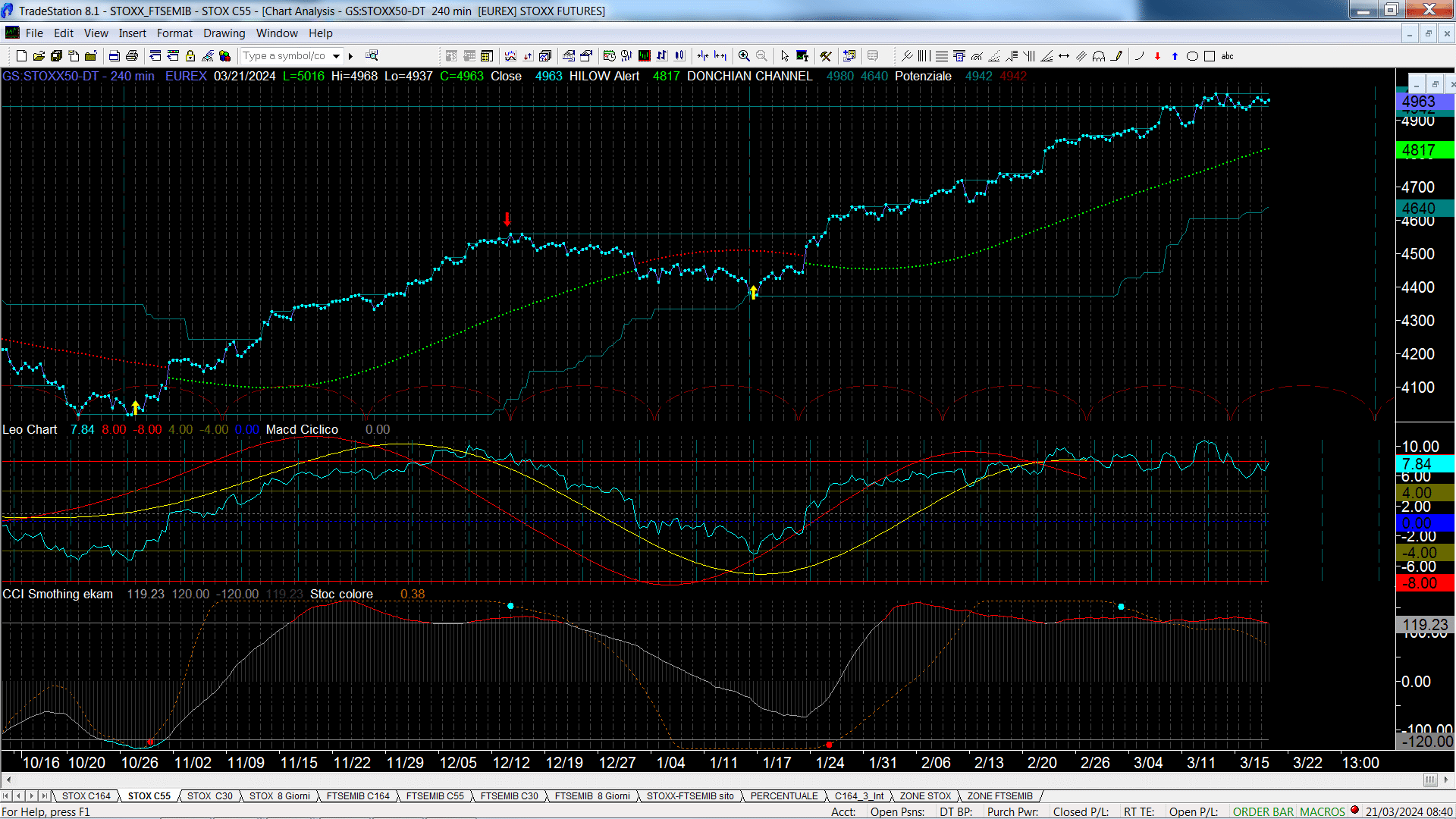Select the horizontal lines drawing tool
This screenshot has height=819, width=1456.
pyautogui.click(x=941, y=56)
